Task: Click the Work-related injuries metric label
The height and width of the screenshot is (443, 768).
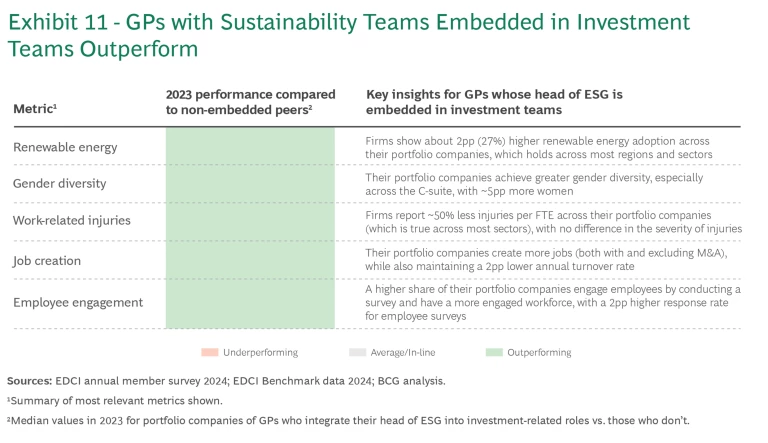Action: tap(71, 220)
